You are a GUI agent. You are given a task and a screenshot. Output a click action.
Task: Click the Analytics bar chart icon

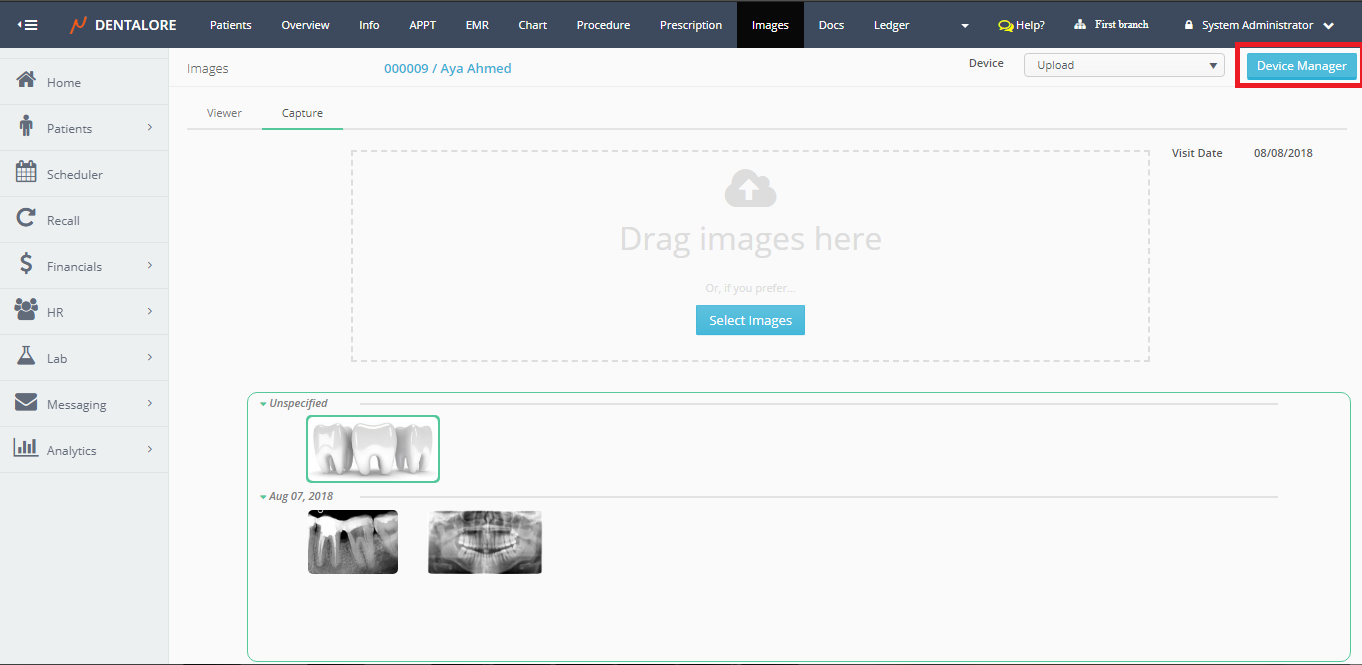26,448
